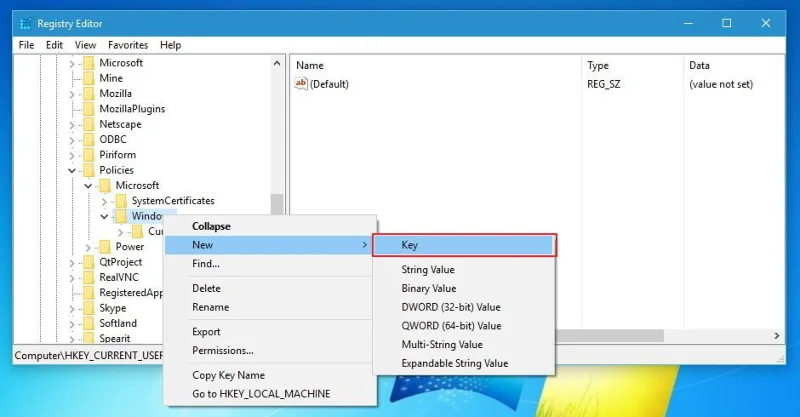The height and width of the screenshot is (417, 800).
Task: Click the Mozilla key folder icon
Action: point(89,93)
